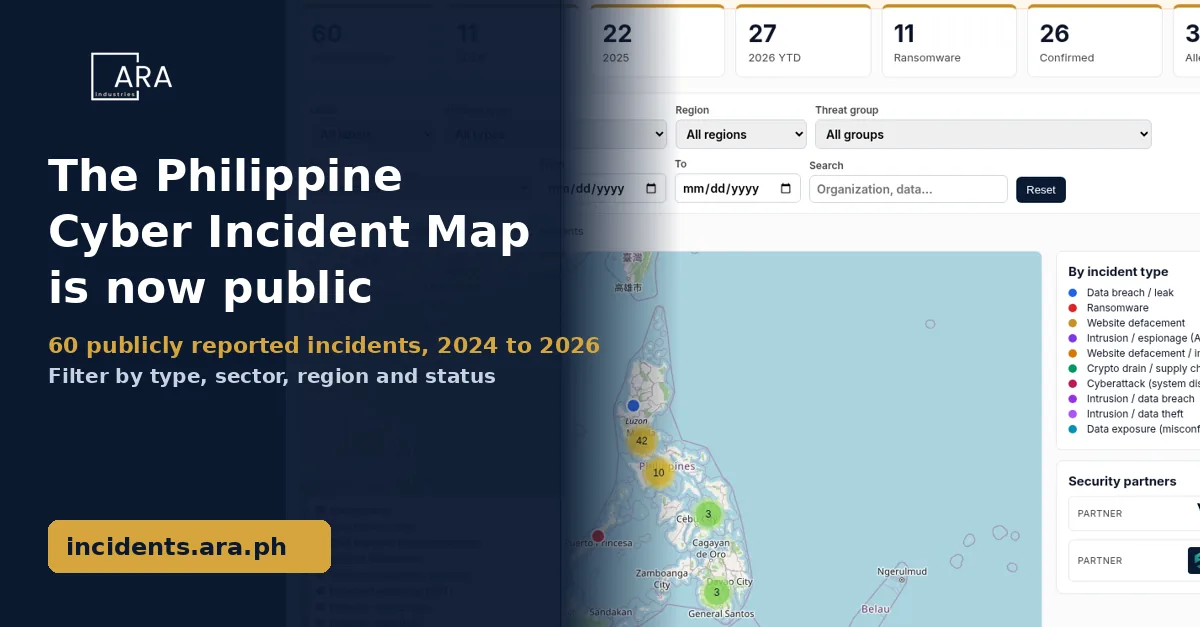Click the red marker near Puerto Princesa
Viewport: 1200px width, 627px height.
598,536
